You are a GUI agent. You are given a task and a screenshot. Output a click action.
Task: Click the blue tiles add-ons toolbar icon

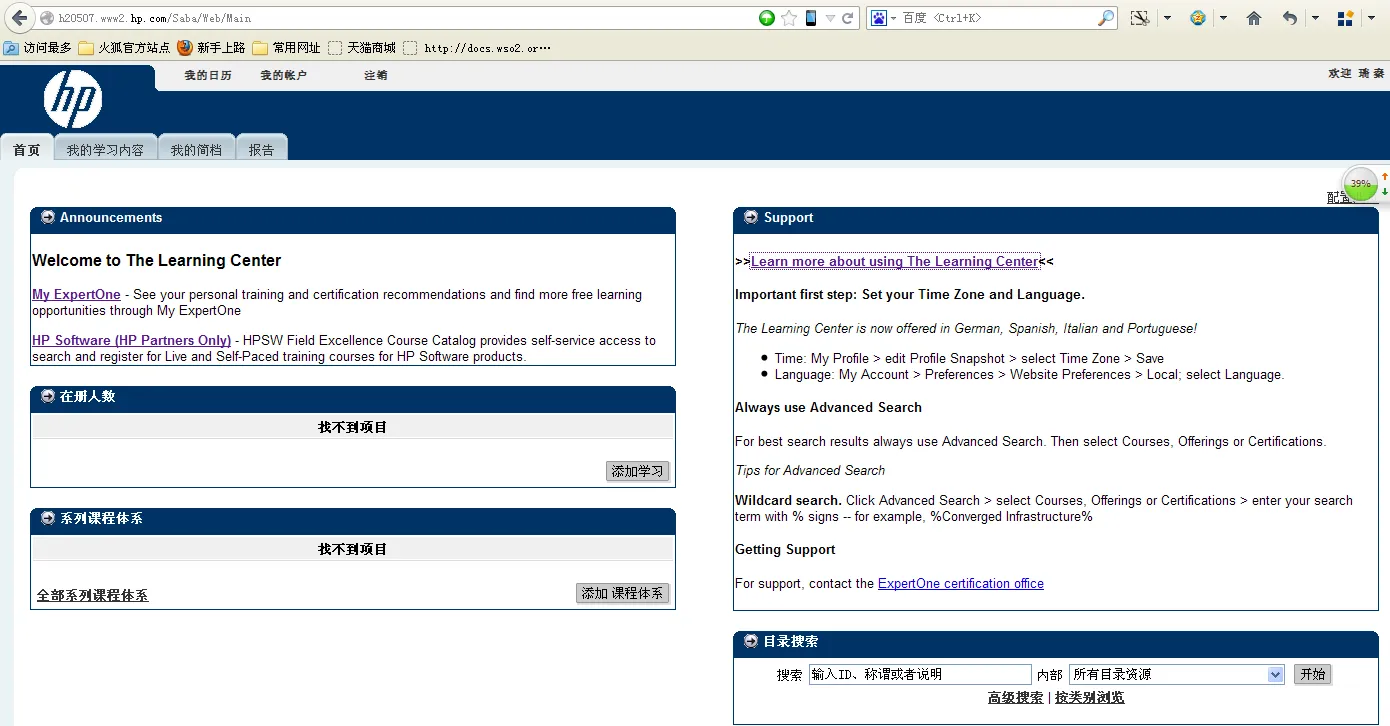tap(1346, 18)
